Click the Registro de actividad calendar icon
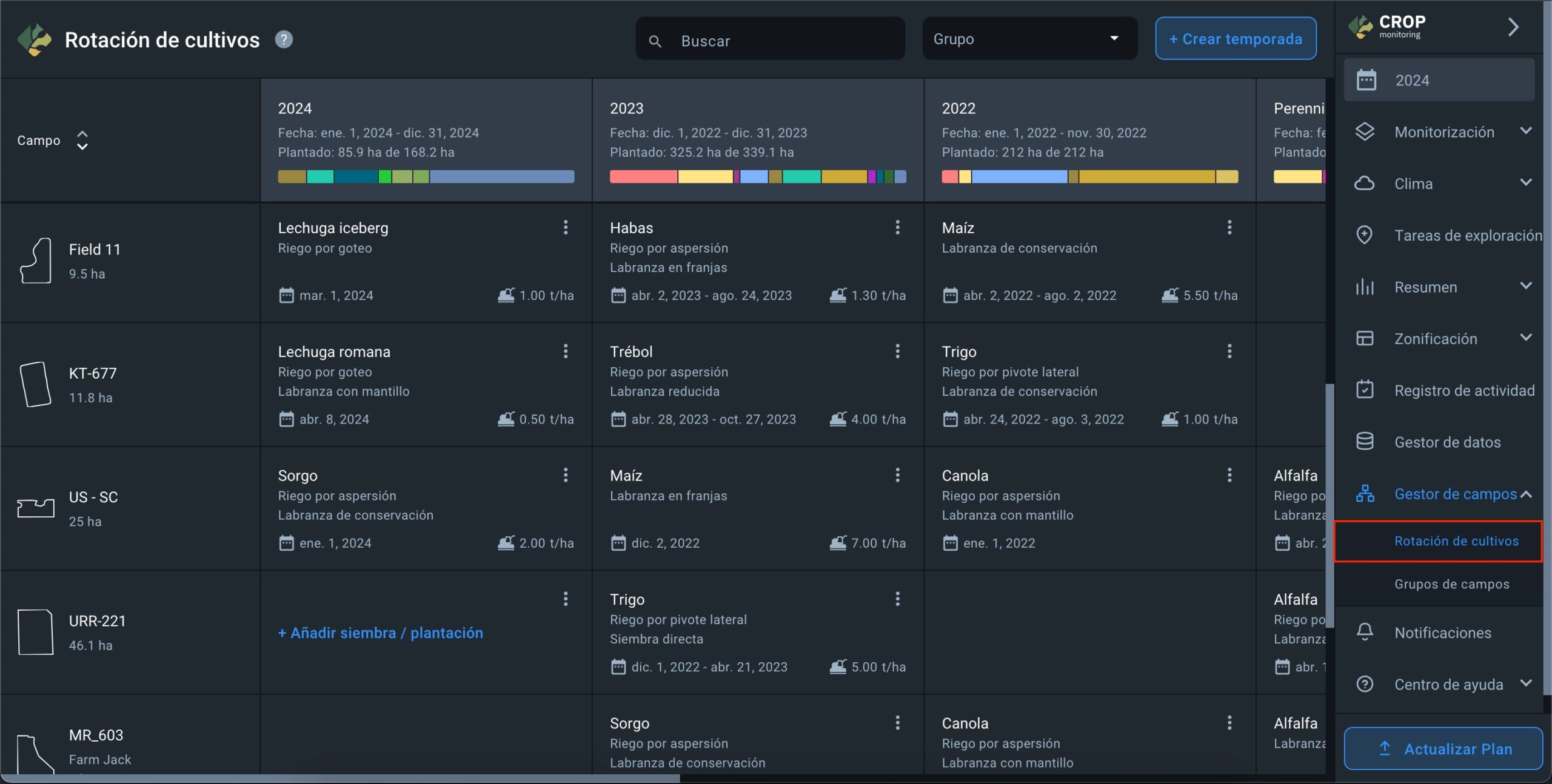The width and height of the screenshot is (1552, 784). point(1365,390)
